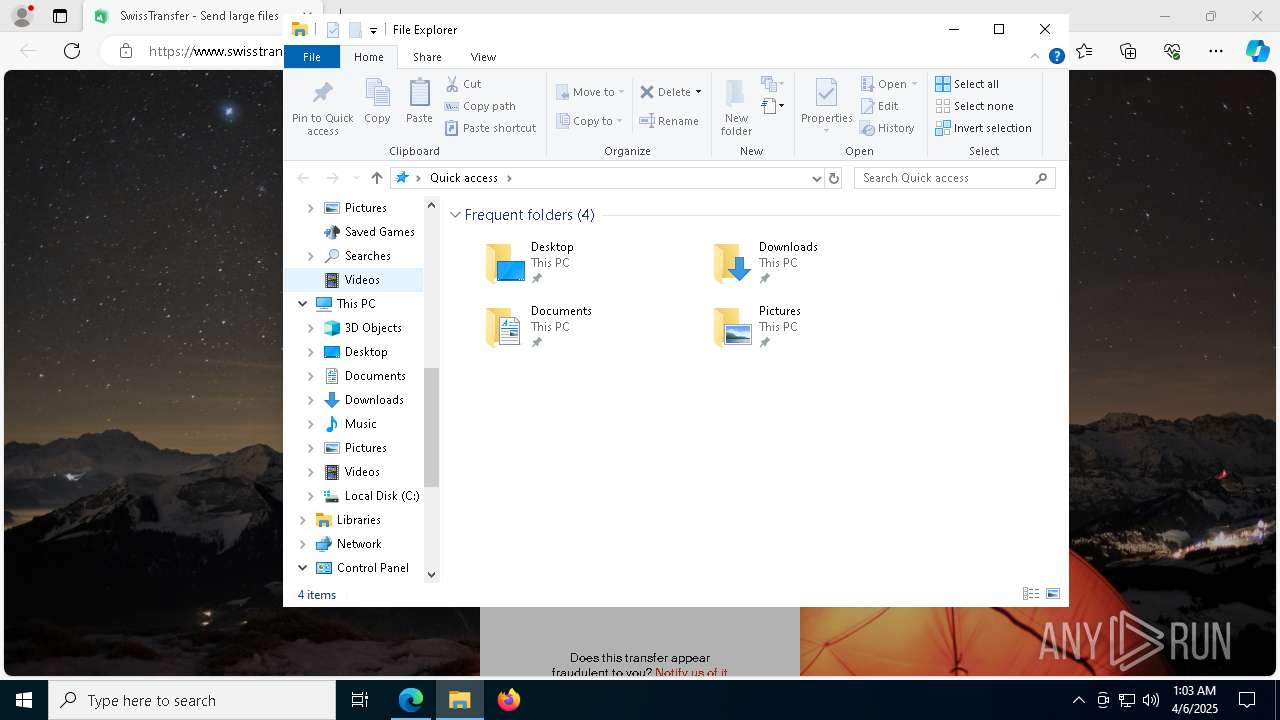Click the Windows Start button
Screen dimensions: 1280x720
click(24, 700)
